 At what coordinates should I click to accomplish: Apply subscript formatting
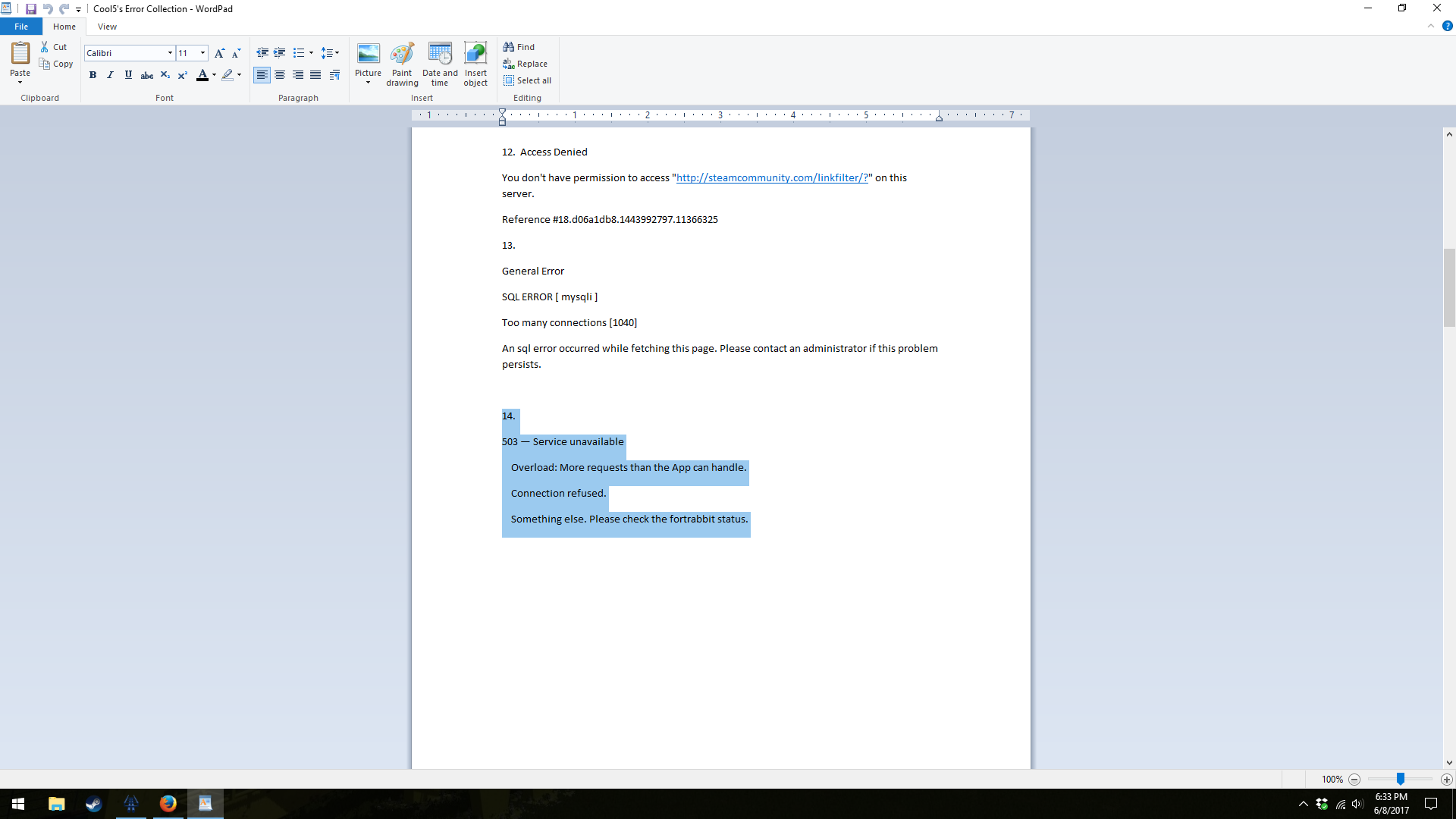[165, 75]
